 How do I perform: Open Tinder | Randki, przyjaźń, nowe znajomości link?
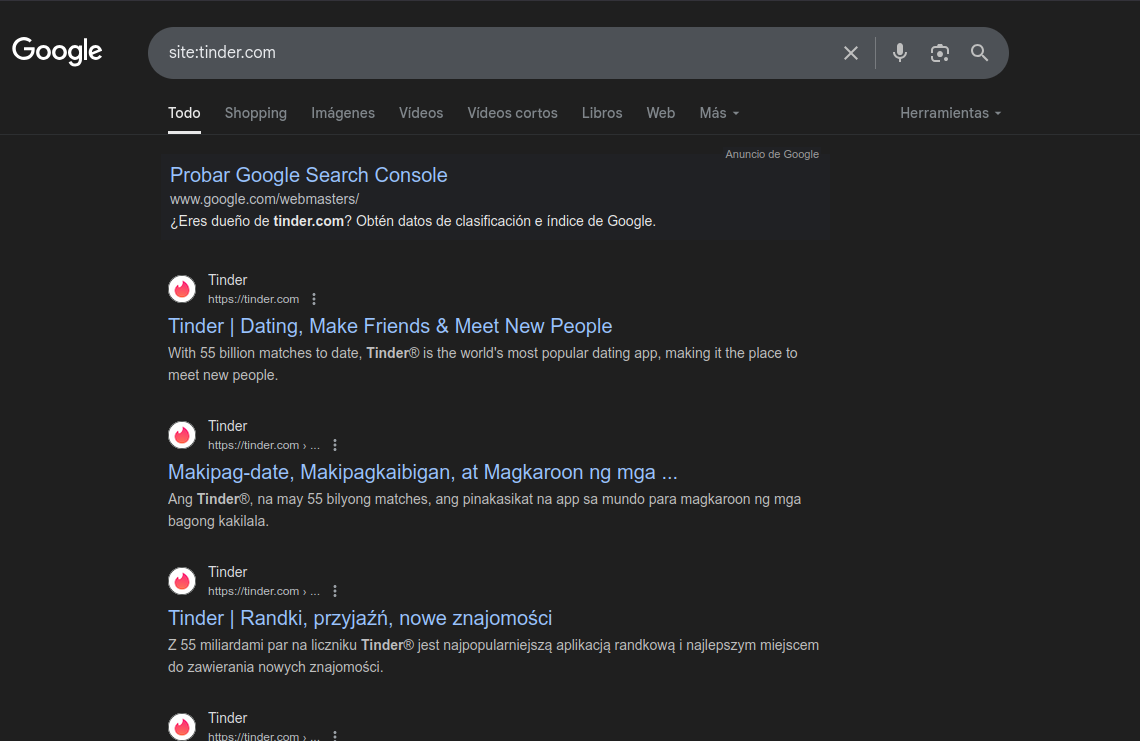tap(360, 618)
